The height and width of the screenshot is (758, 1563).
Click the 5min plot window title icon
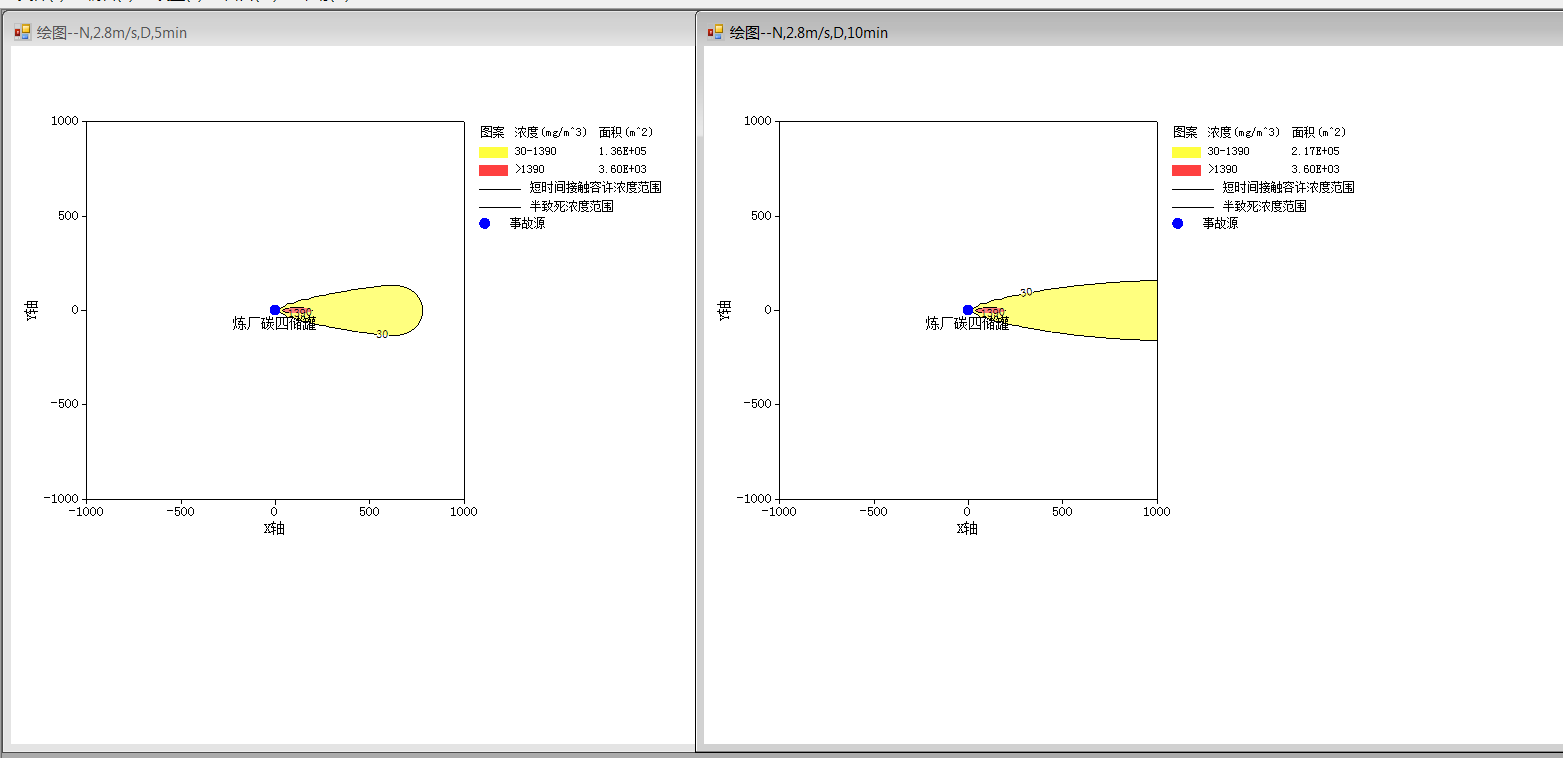pos(22,32)
